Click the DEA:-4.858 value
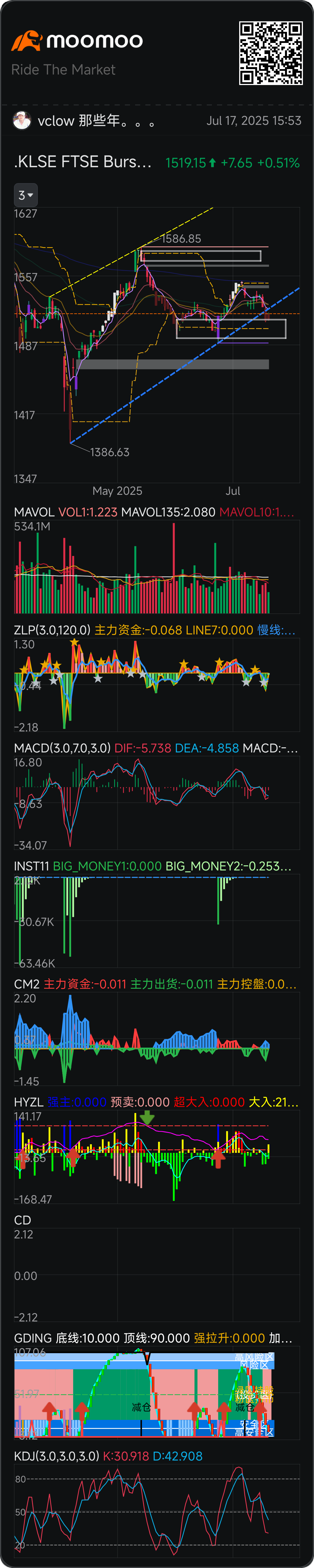Viewport: 314px width, 1568px height. coord(206,748)
